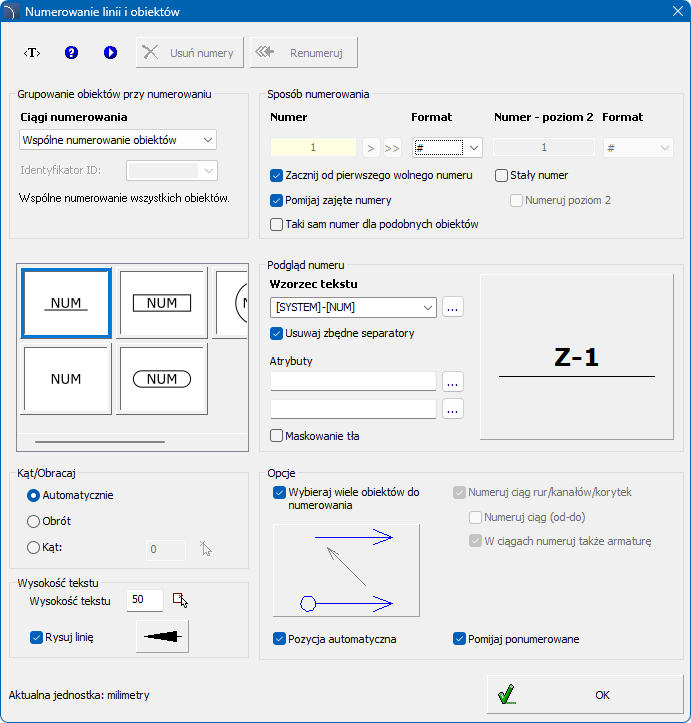Click single arrow next number button

[371, 148]
